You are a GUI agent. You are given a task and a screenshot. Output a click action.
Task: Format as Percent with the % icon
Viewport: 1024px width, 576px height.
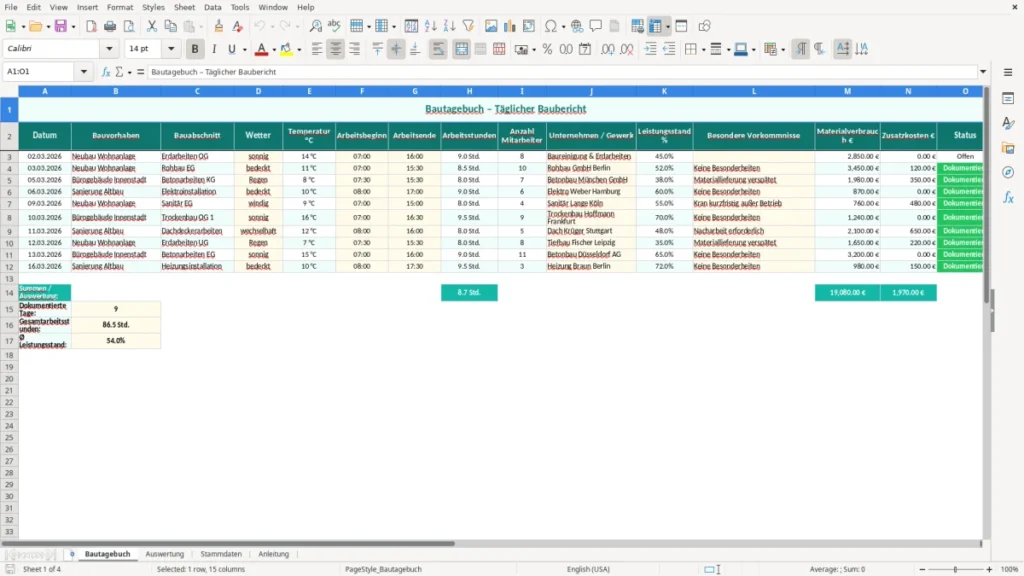point(547,49)
